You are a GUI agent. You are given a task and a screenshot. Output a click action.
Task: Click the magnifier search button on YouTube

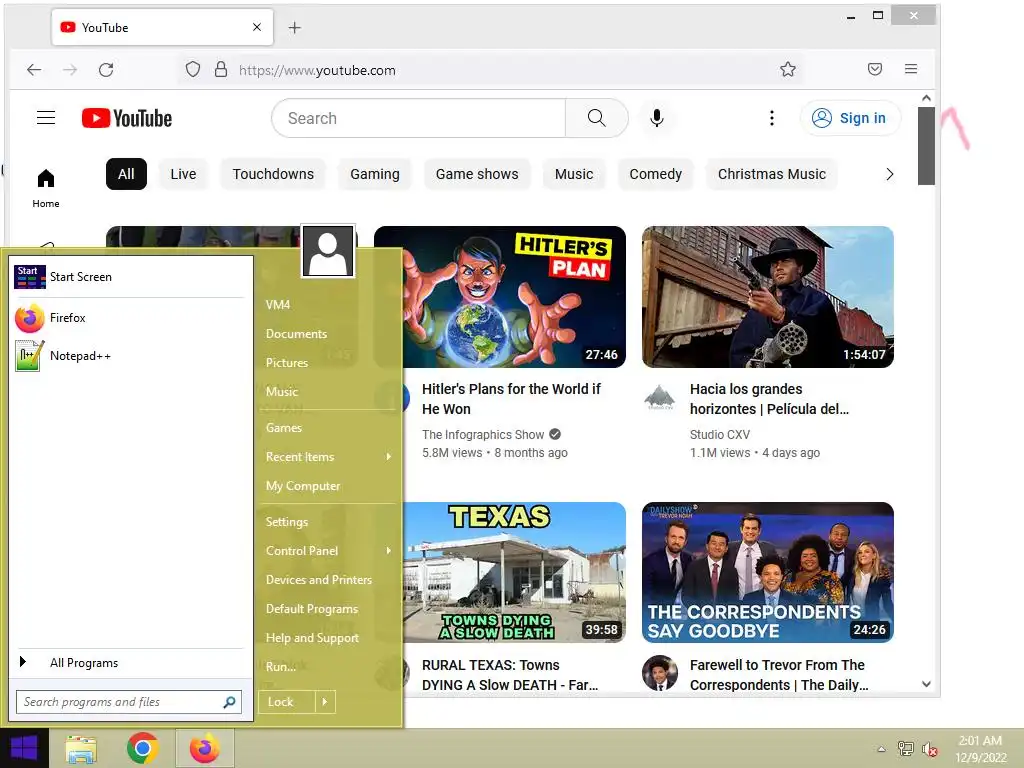pos(596,118)
